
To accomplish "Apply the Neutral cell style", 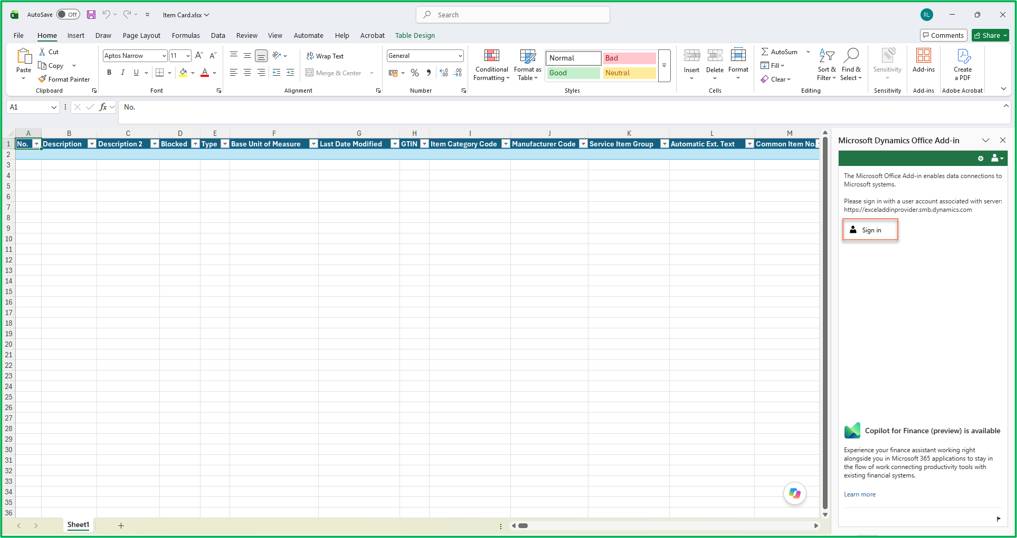I will (x=629, y=73).
